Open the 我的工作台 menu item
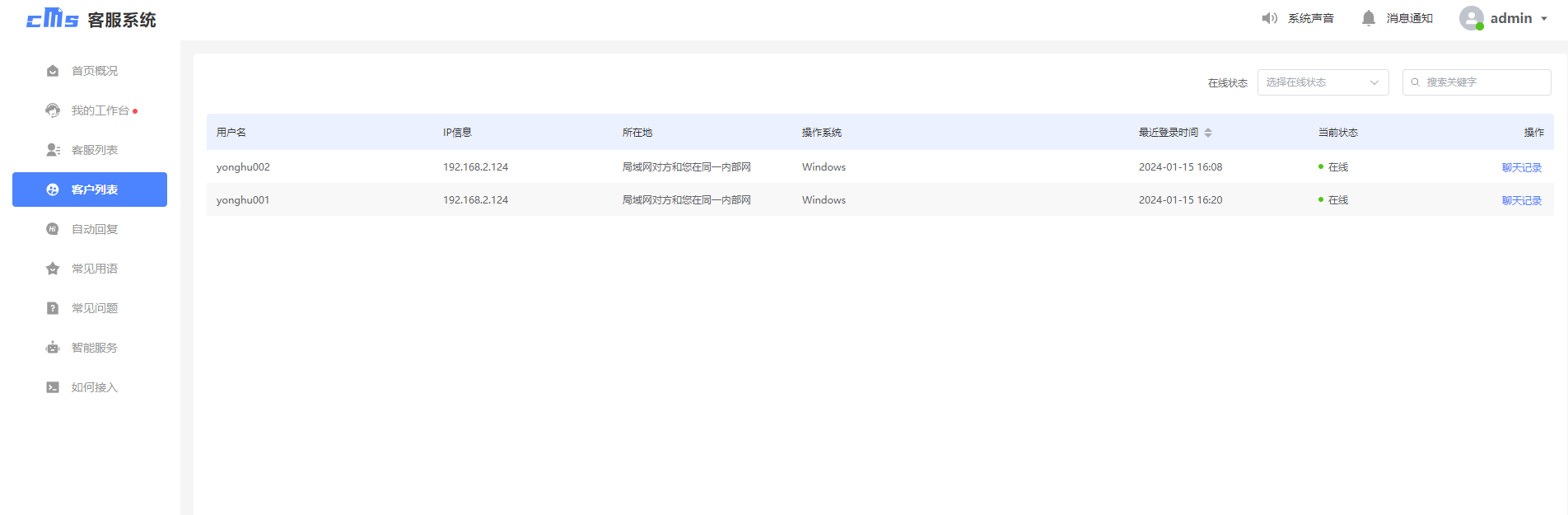This screenshot has width=1568, height=515. pyautogui.click(x=90, y=110)
